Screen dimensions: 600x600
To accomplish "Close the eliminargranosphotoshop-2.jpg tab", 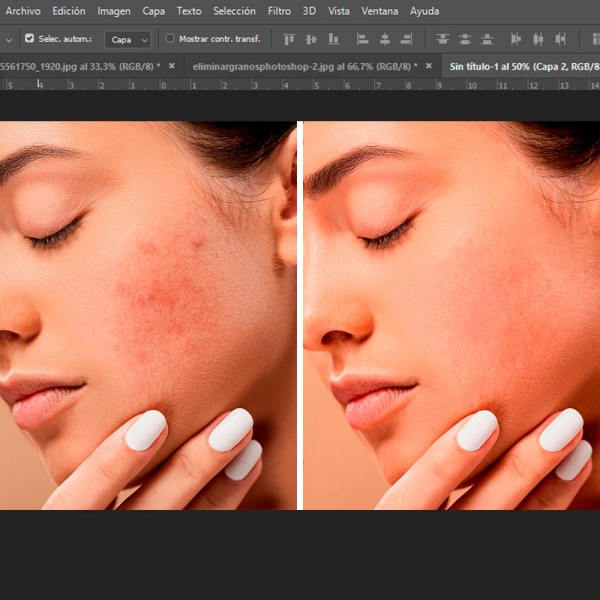I will pyautogui.click(x=429, y=66).
